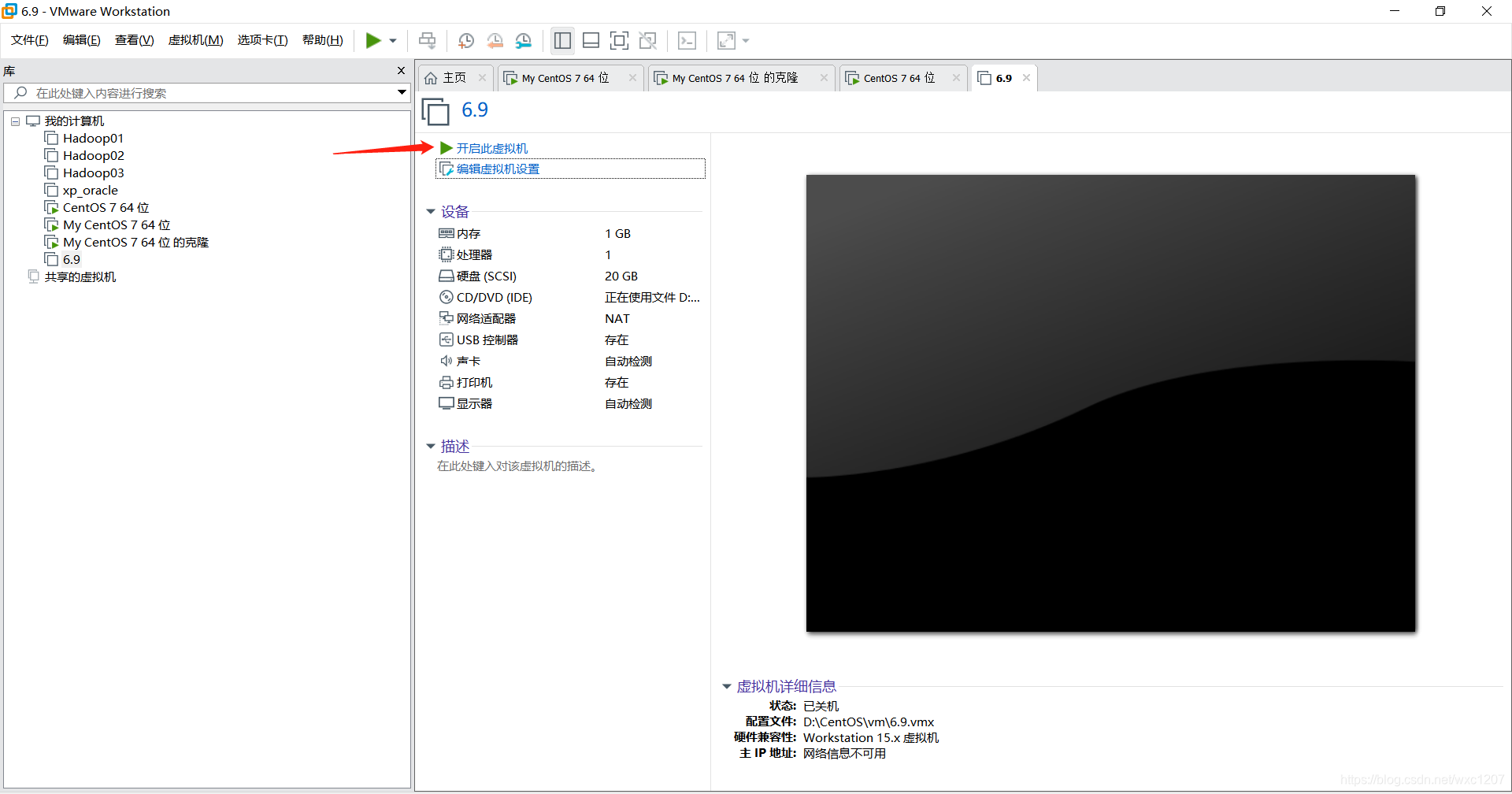Collapse the 描述 section
This screenshot has height=794, width=1512.
pos(431,447)
